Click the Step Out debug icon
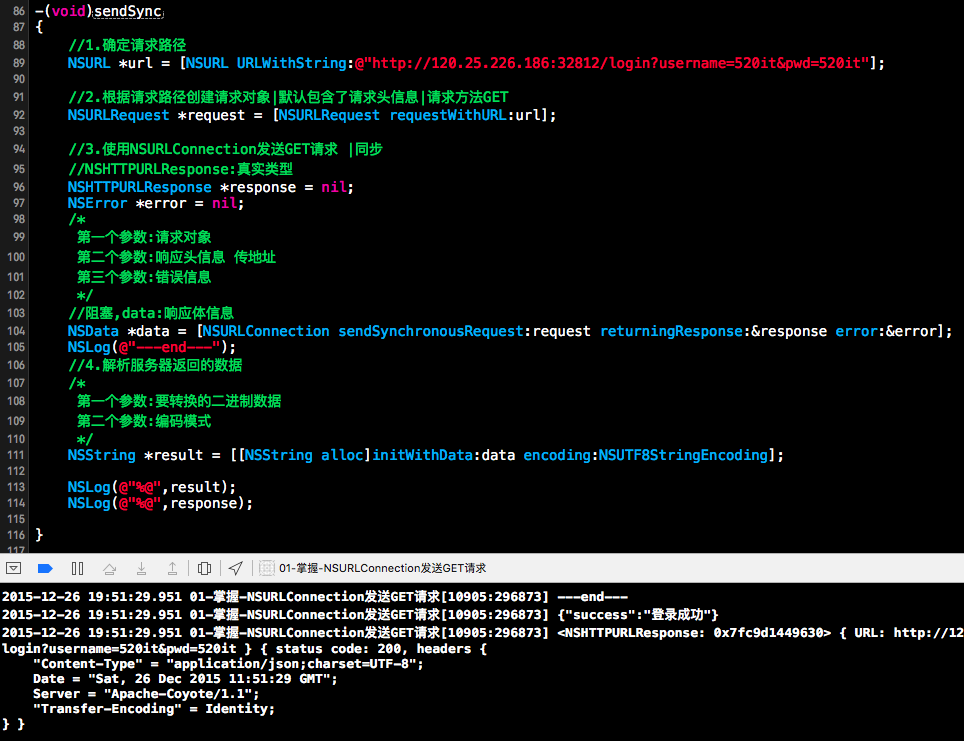Image resolution: width=964 pixels, height=741 pixels. [x=173, y=568]
